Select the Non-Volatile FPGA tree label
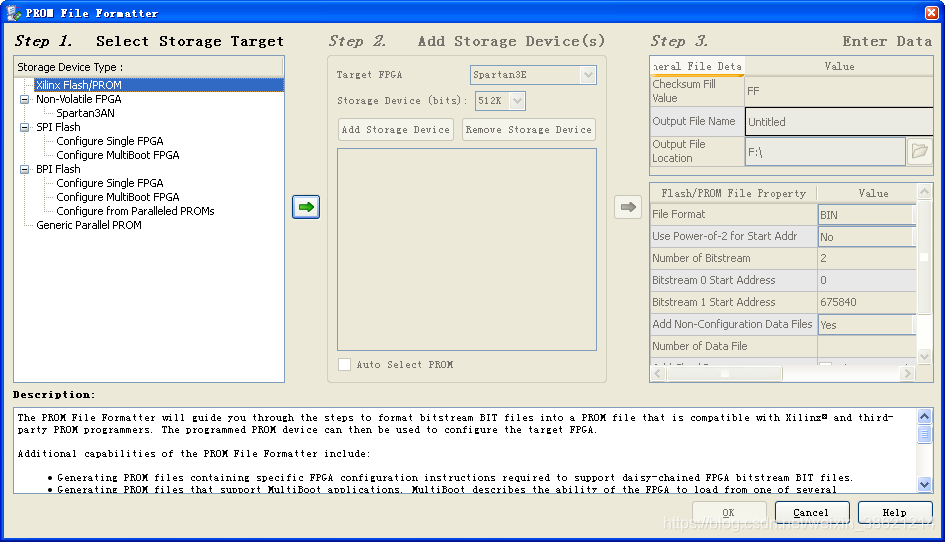 tap(78, 99)
